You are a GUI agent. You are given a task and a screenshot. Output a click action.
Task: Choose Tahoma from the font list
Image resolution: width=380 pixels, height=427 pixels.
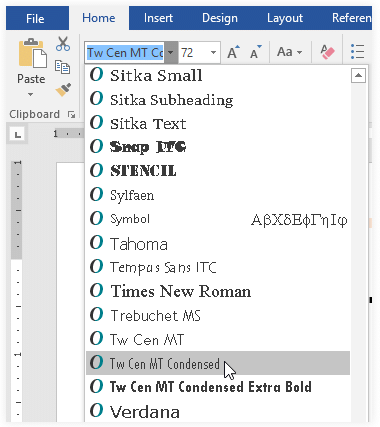tap(218, 243)
